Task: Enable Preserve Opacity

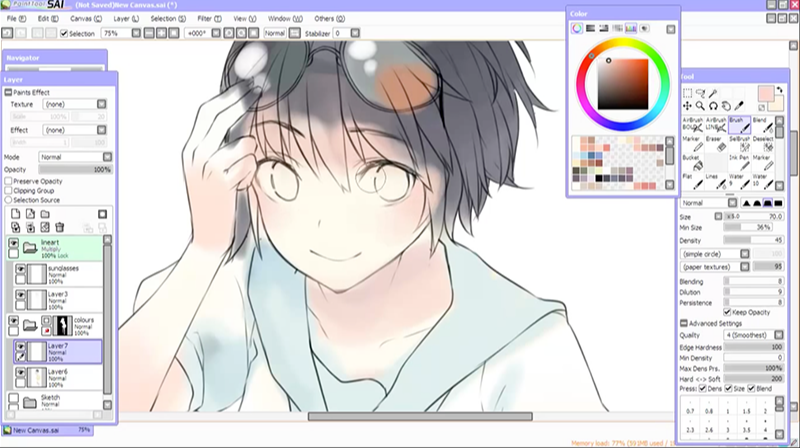Action: [8, 181]
